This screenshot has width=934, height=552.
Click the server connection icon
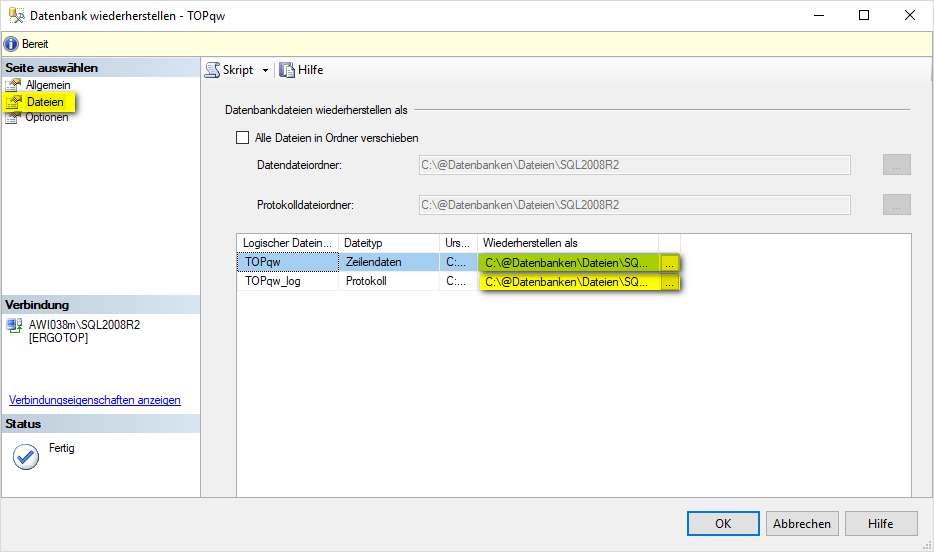tap(15, 326)
